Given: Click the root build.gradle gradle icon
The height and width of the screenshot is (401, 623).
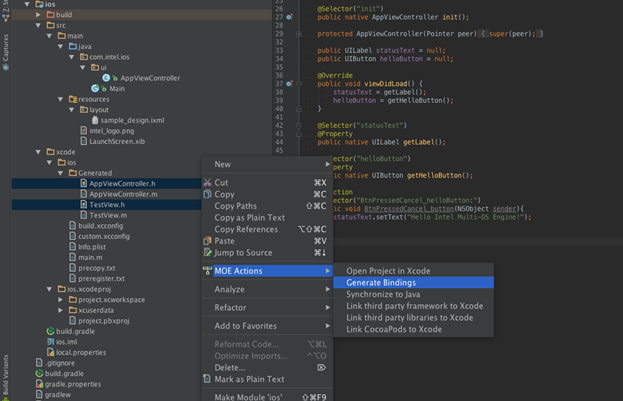Looking at the screenshot, I should 39,373.
